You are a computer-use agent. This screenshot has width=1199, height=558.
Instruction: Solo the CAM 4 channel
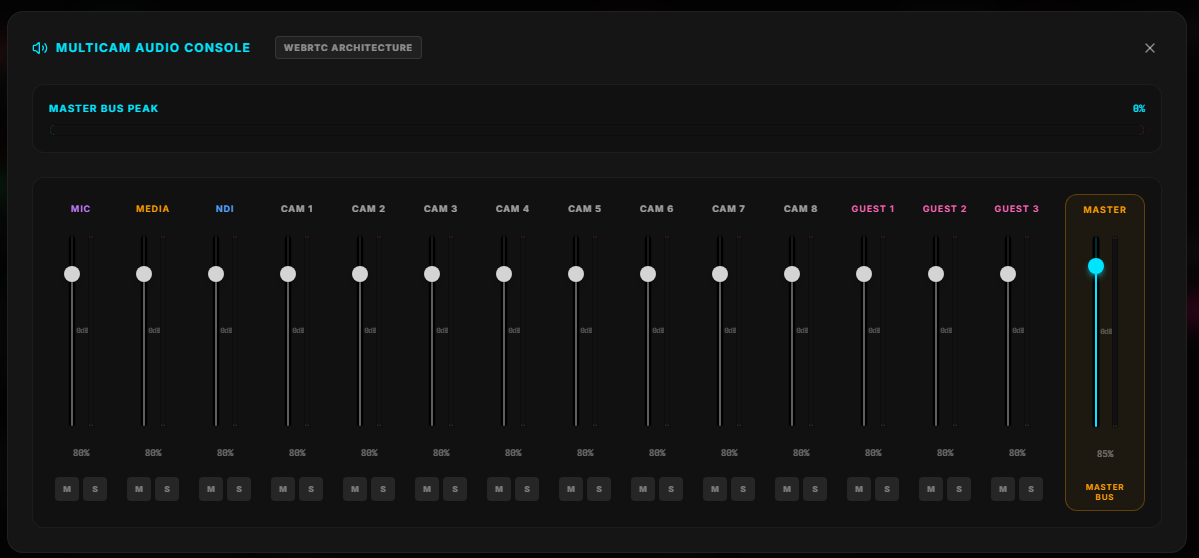point(527,489)
